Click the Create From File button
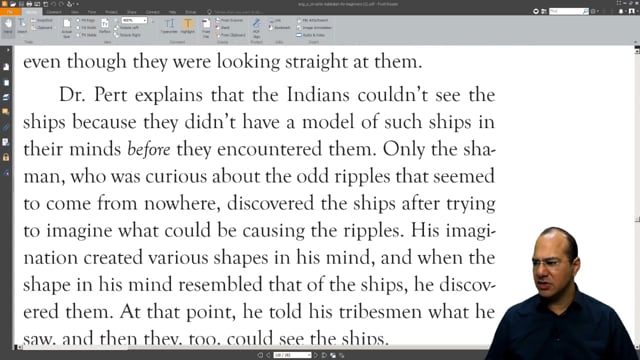 [x=206, y=28]
